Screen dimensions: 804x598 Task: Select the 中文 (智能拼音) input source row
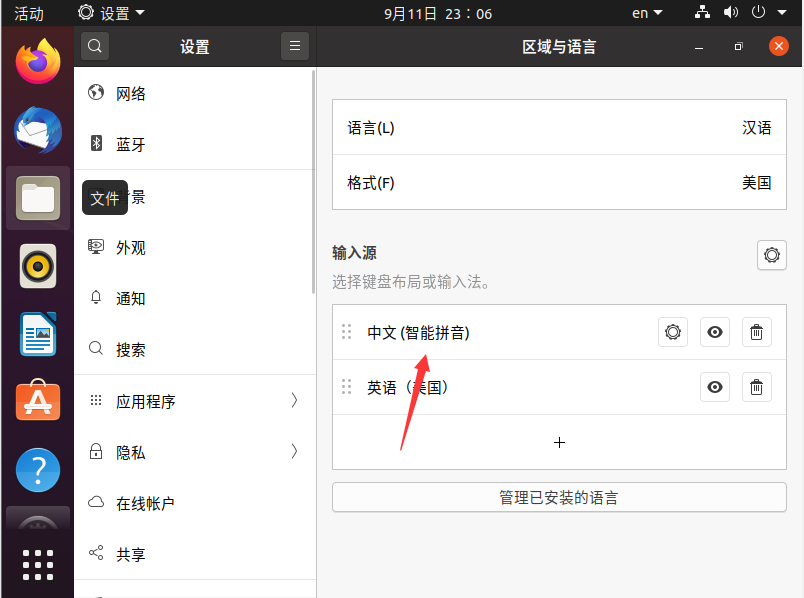(x=559, y=332)
